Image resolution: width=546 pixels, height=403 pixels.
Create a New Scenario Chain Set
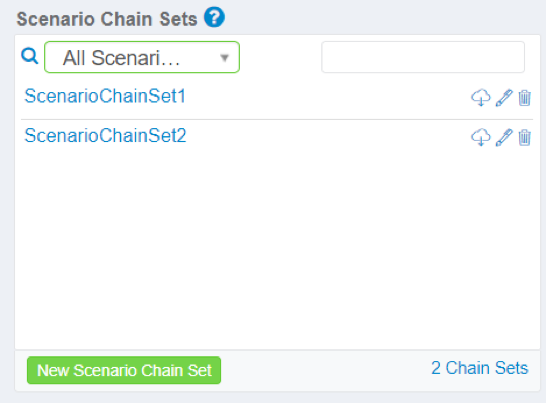pyautogui.click(x=124, y=370)
